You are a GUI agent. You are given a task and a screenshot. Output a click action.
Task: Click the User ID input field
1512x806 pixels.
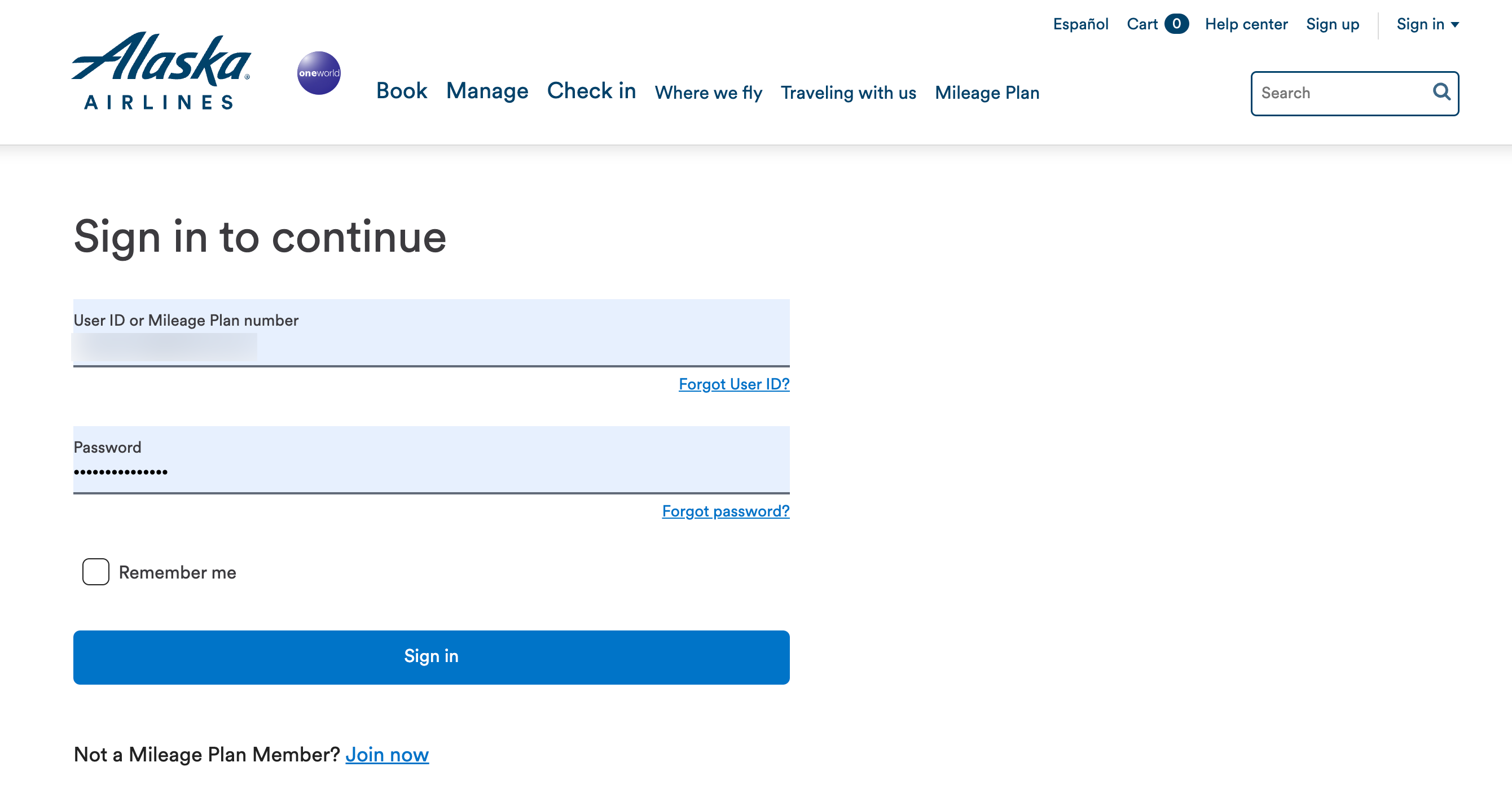(431, 347)
